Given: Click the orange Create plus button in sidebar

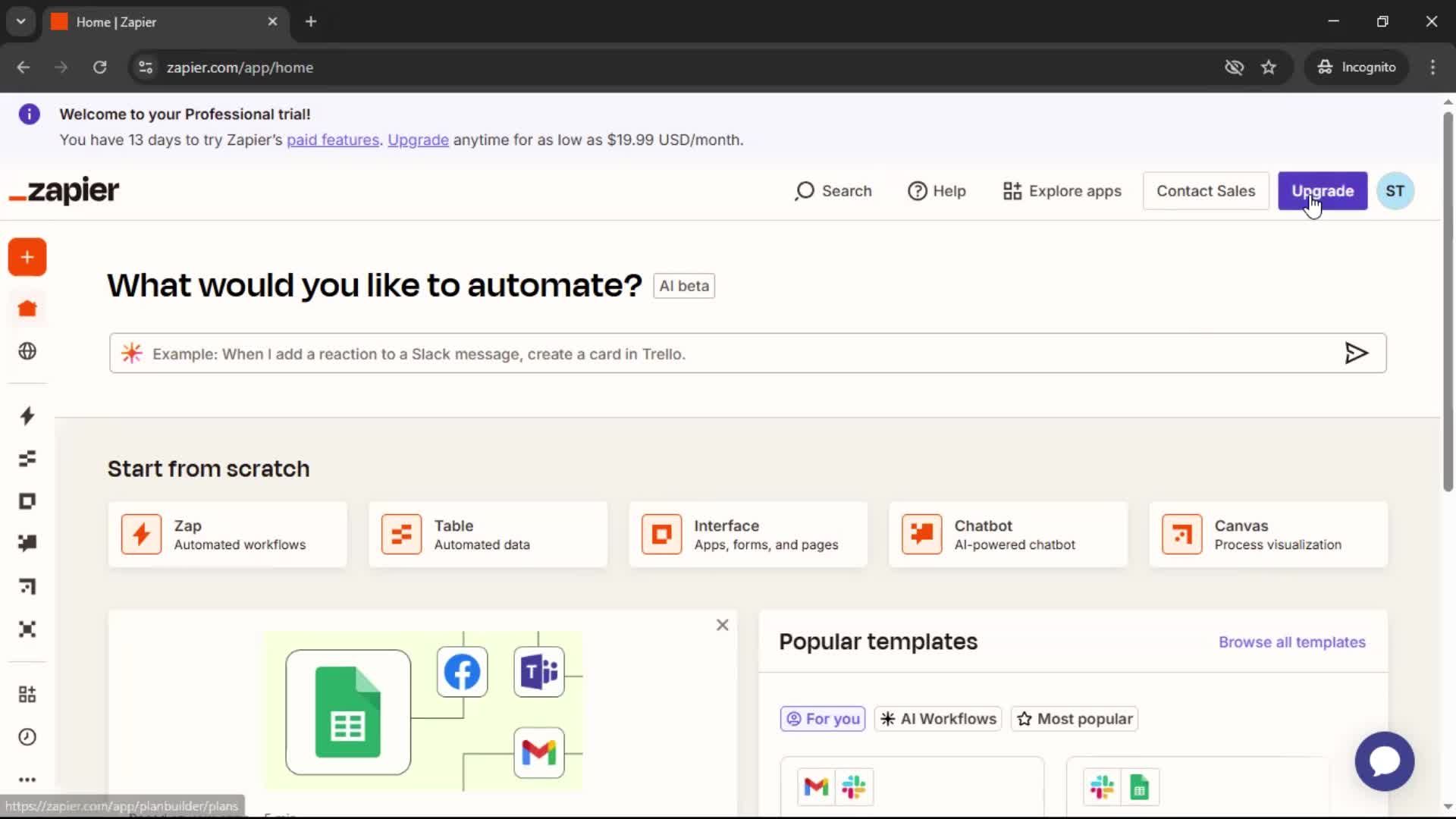Looking at the screenshot, I should click(27, 258).
